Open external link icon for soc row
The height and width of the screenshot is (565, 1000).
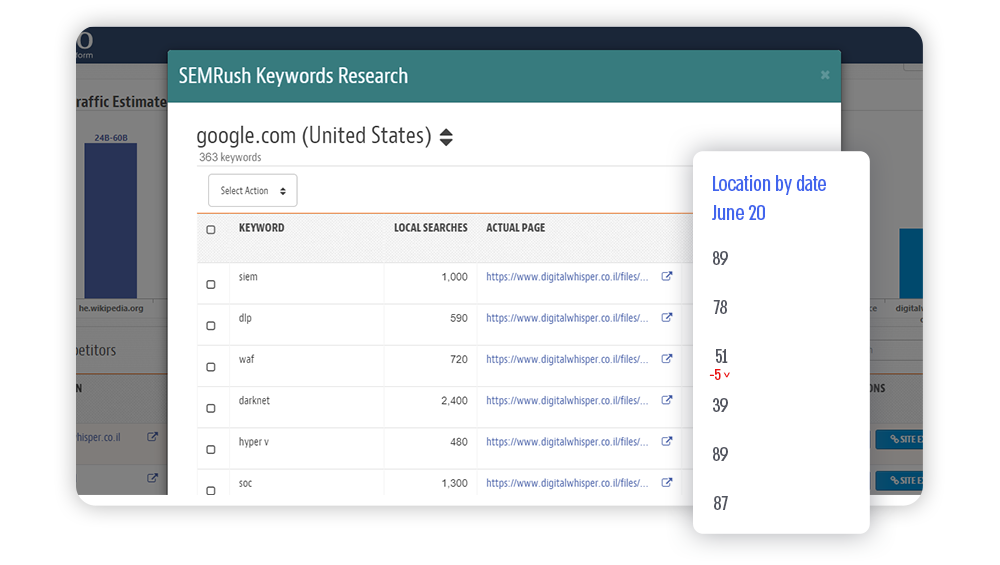click(666, 483)
